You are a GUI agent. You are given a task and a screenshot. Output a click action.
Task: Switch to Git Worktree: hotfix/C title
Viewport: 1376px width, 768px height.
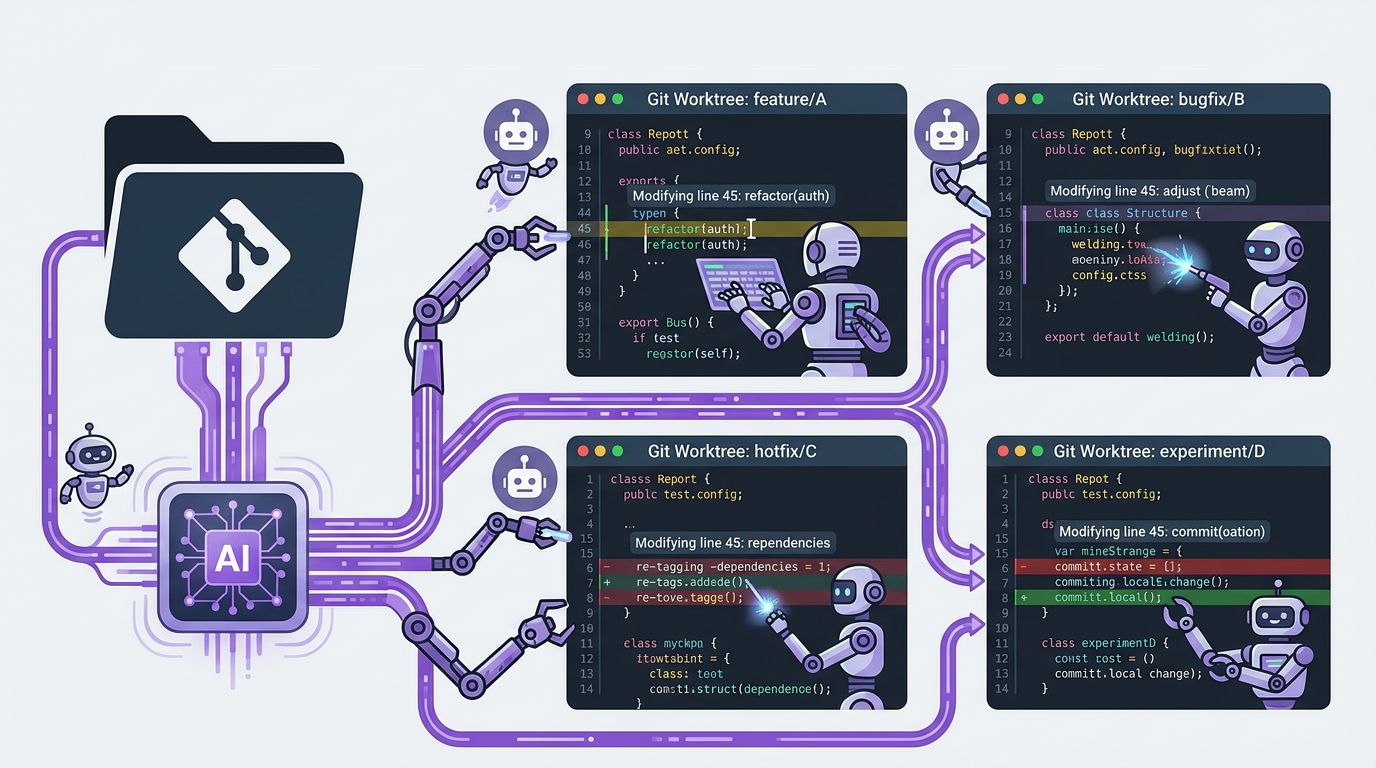click(x=732, y=451)
